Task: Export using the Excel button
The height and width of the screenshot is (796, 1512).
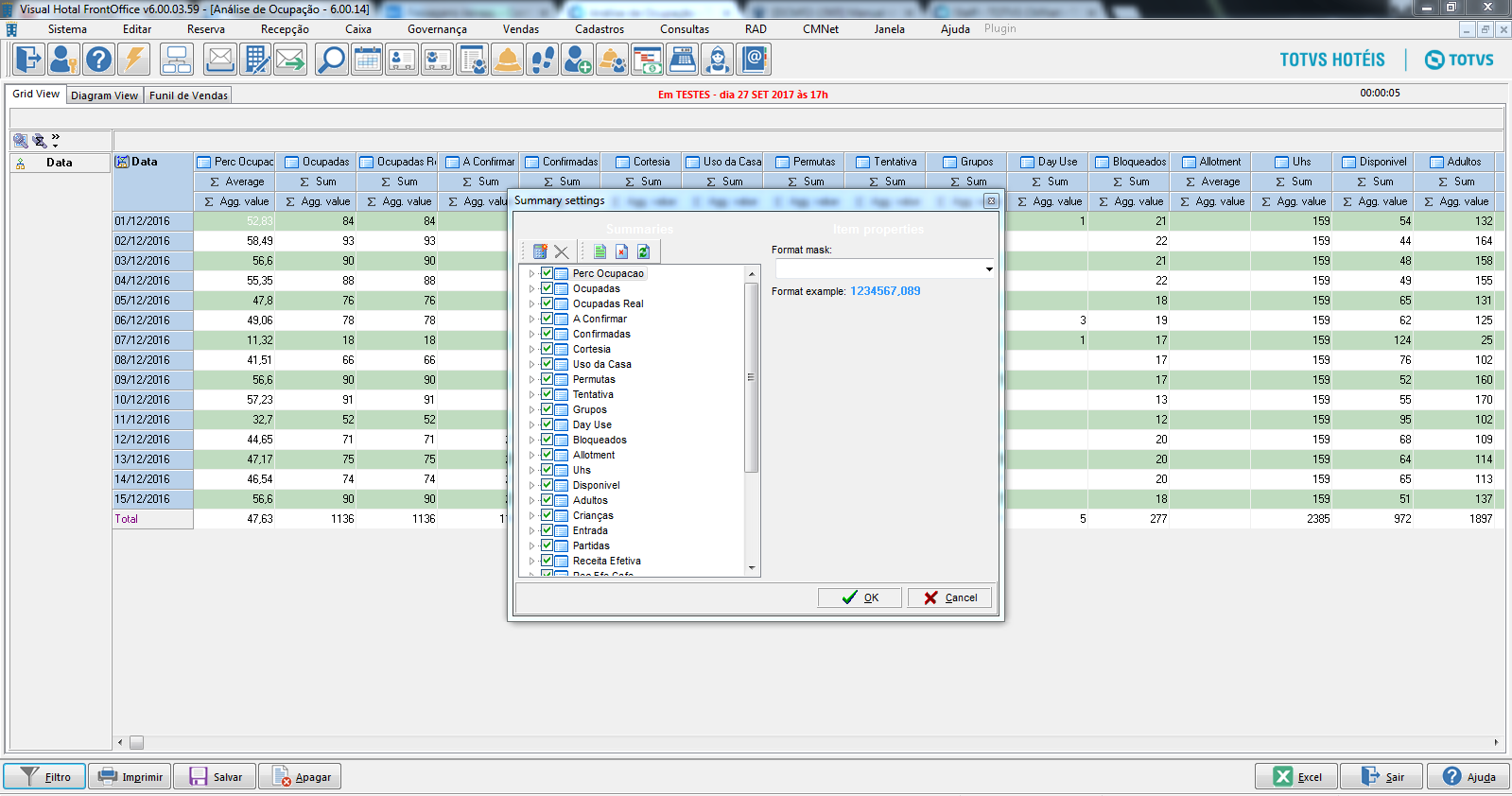Action: pos(1296,777)
